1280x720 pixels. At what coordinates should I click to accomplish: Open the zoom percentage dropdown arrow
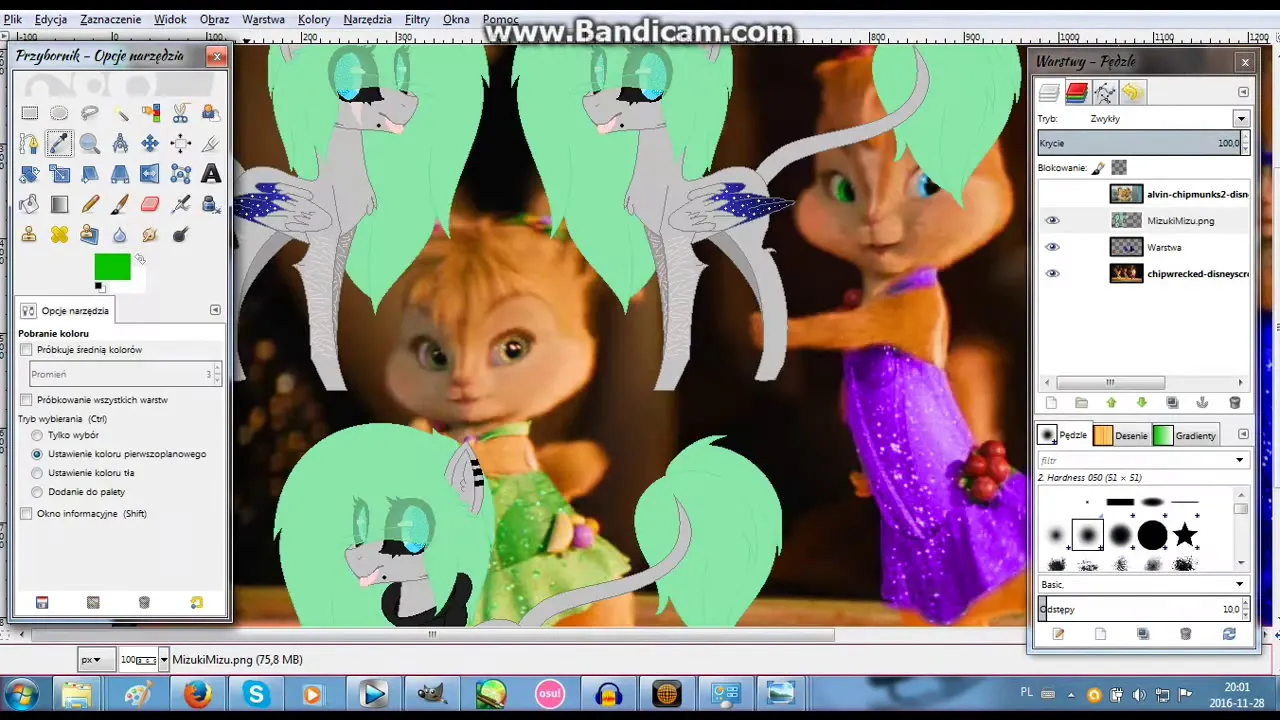[164, 660]
